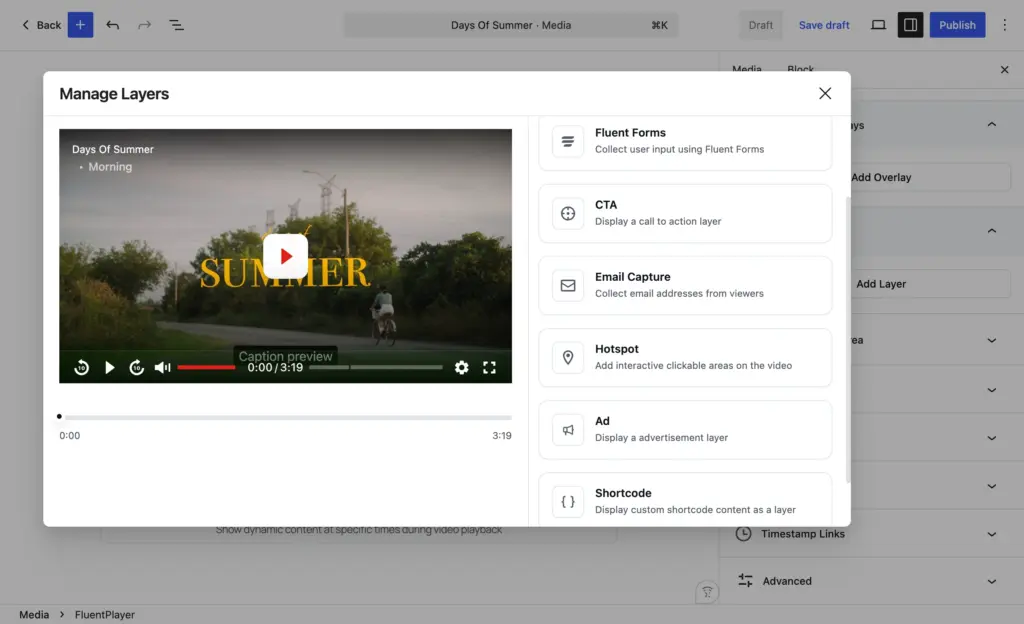Expand the Timestamp Links panel

coord(872,534)
